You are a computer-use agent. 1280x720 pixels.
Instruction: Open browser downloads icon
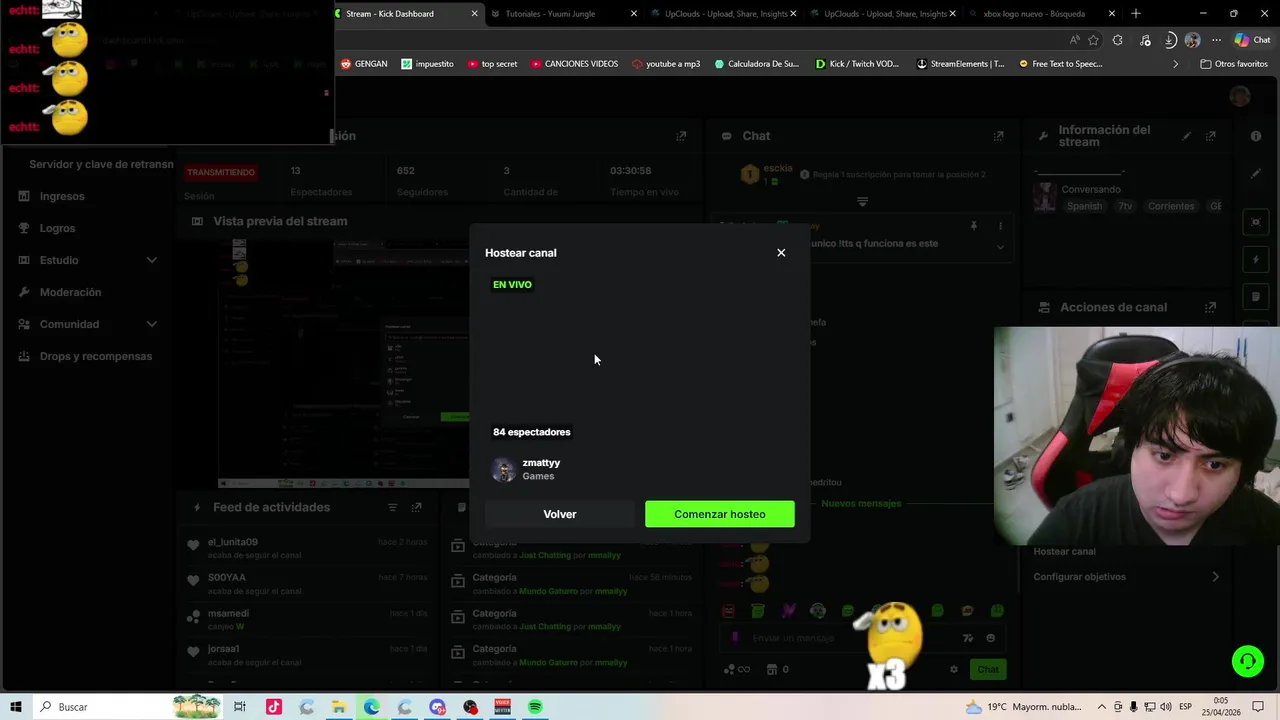(1170, 40)
